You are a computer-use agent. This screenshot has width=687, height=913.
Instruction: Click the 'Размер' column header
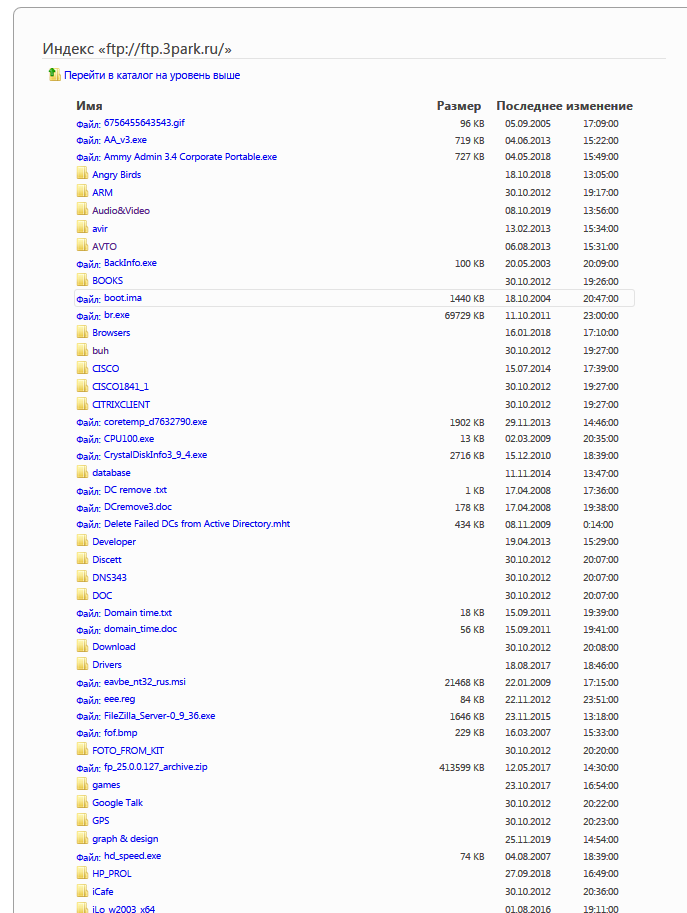coord(459,106)
